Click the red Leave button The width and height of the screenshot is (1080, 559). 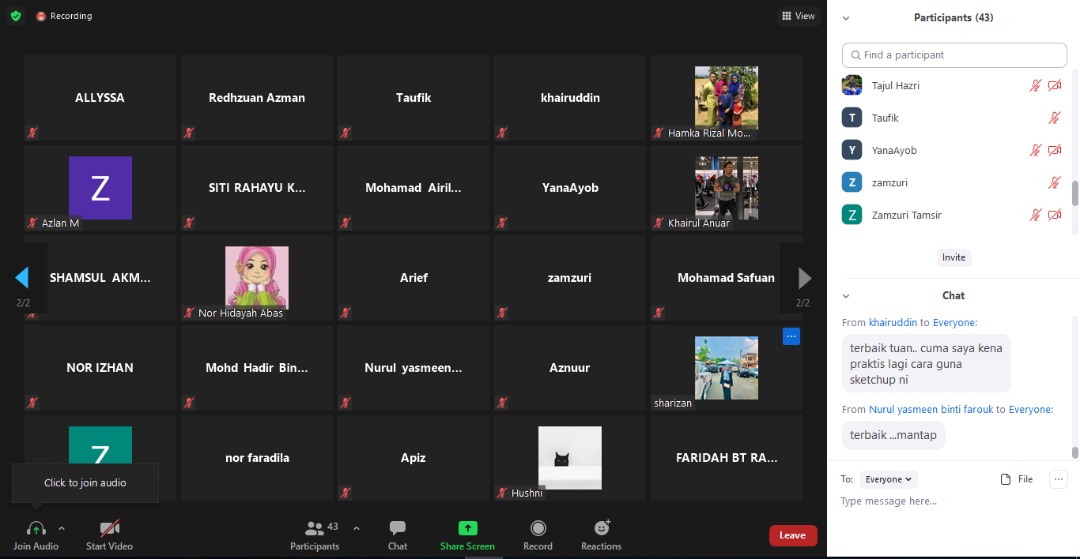pos(792,535)
